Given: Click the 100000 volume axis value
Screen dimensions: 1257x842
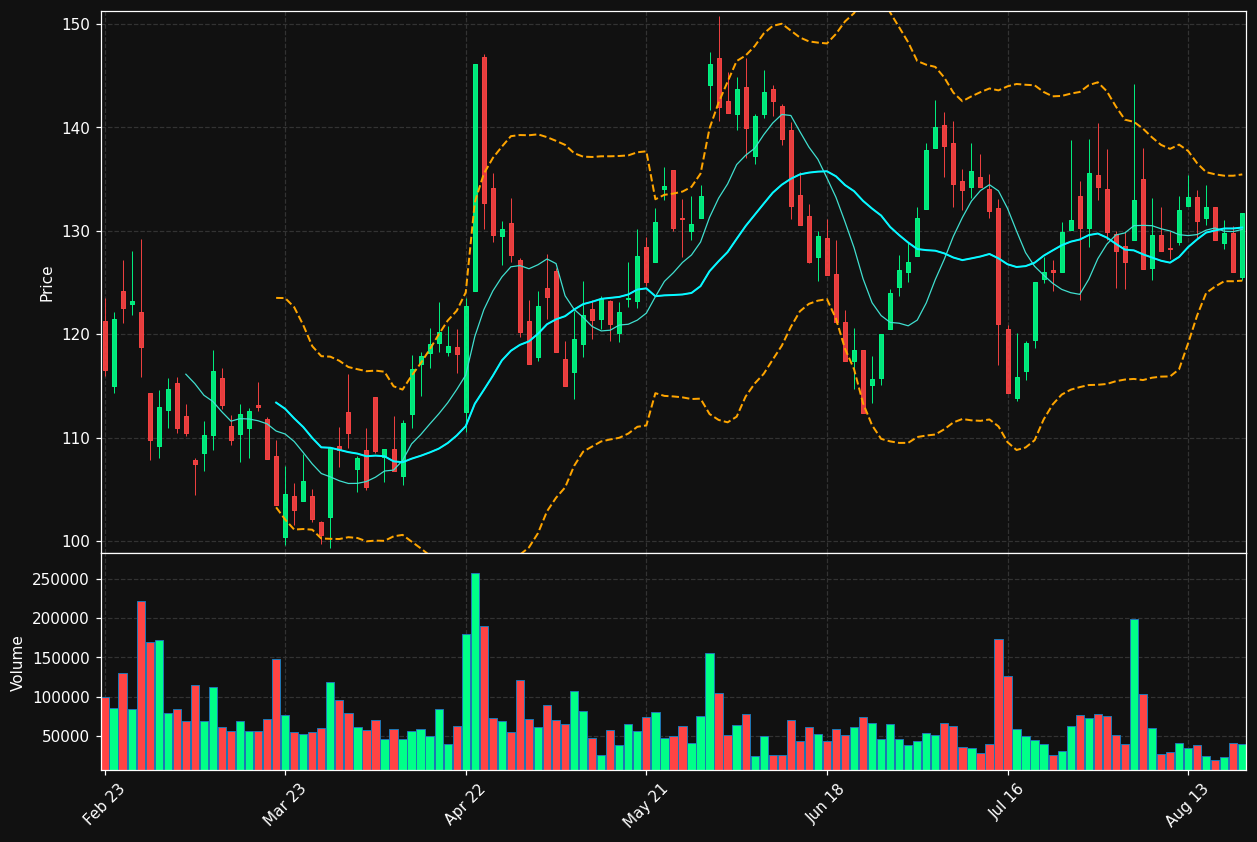Looking at the screenshot, I should click(x=62, y=698).
